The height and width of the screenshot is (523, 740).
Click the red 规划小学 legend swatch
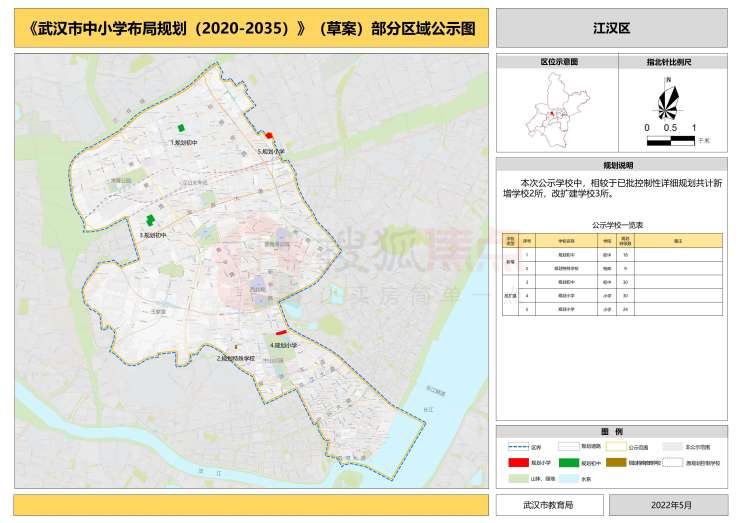pyautogui.click(x=517, y=463)
